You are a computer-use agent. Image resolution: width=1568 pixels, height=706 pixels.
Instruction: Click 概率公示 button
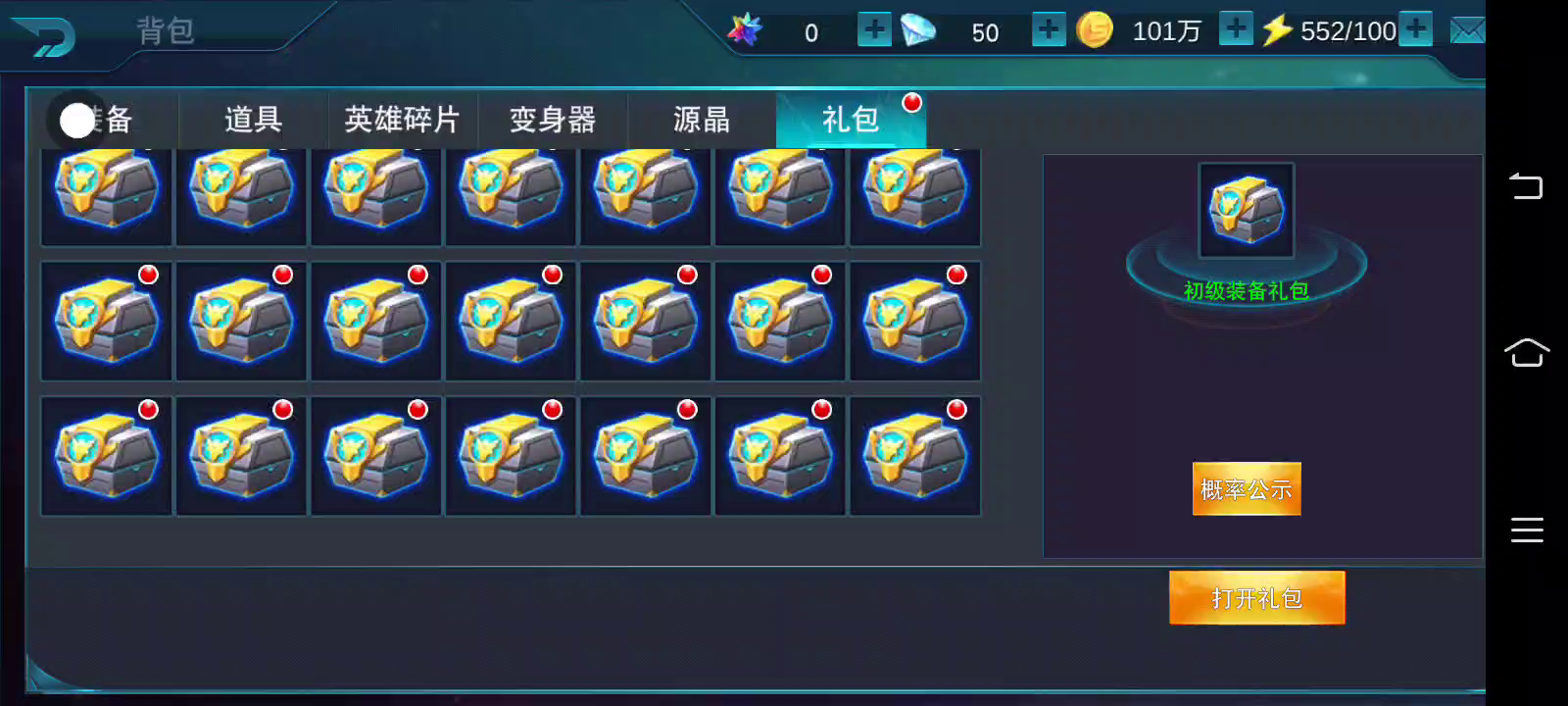coord(1247,488)
